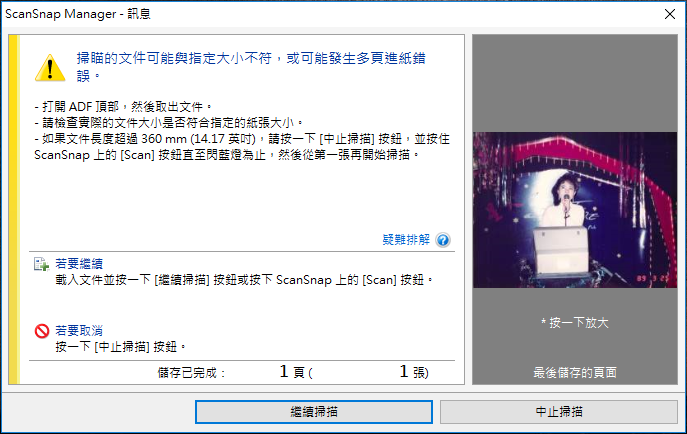Click the blue warning headline about size mismatch
Screen dimensions: 687x434
pos(251,67)
